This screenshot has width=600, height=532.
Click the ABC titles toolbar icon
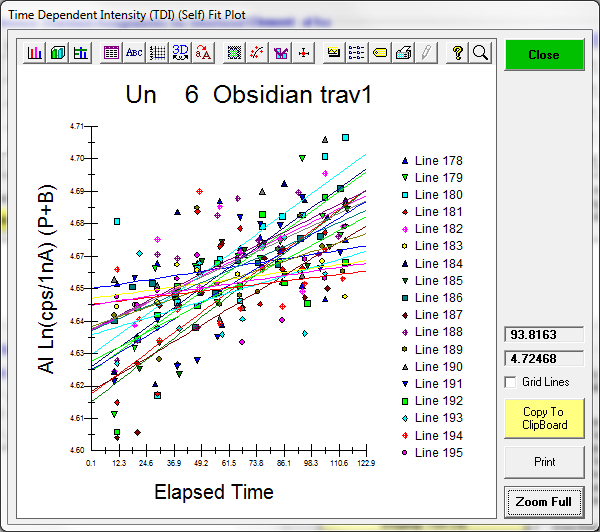tap(134, 53)
